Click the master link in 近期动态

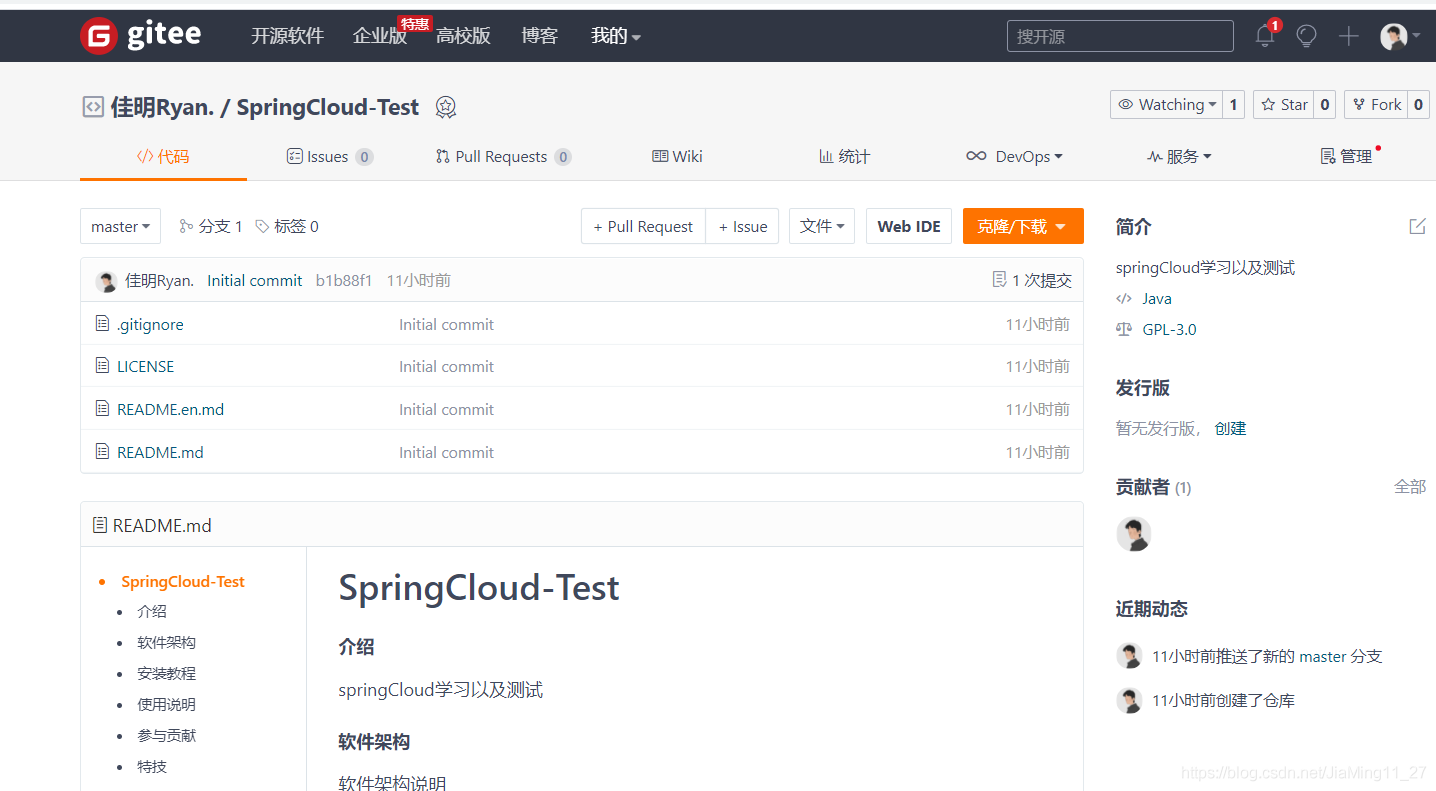1323,656
